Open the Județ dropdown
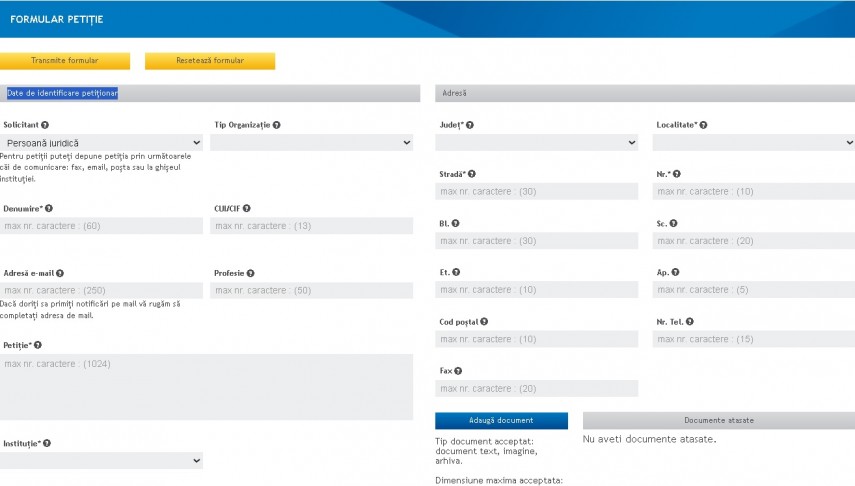 pos(537,143)
